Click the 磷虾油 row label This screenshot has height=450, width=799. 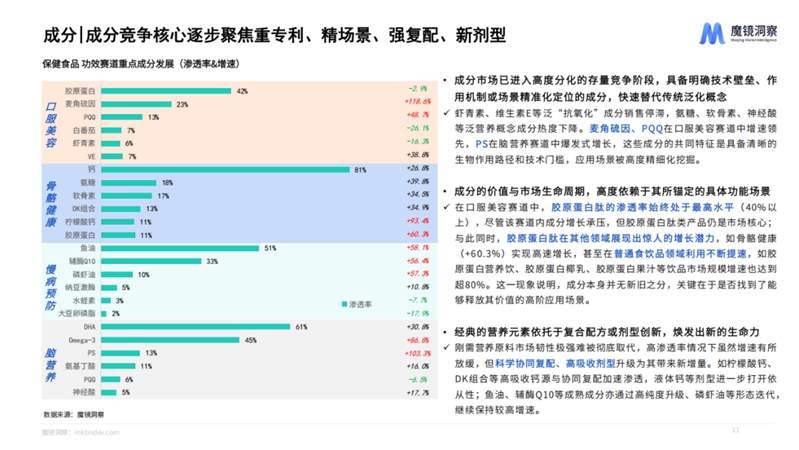tap(84, 274)
